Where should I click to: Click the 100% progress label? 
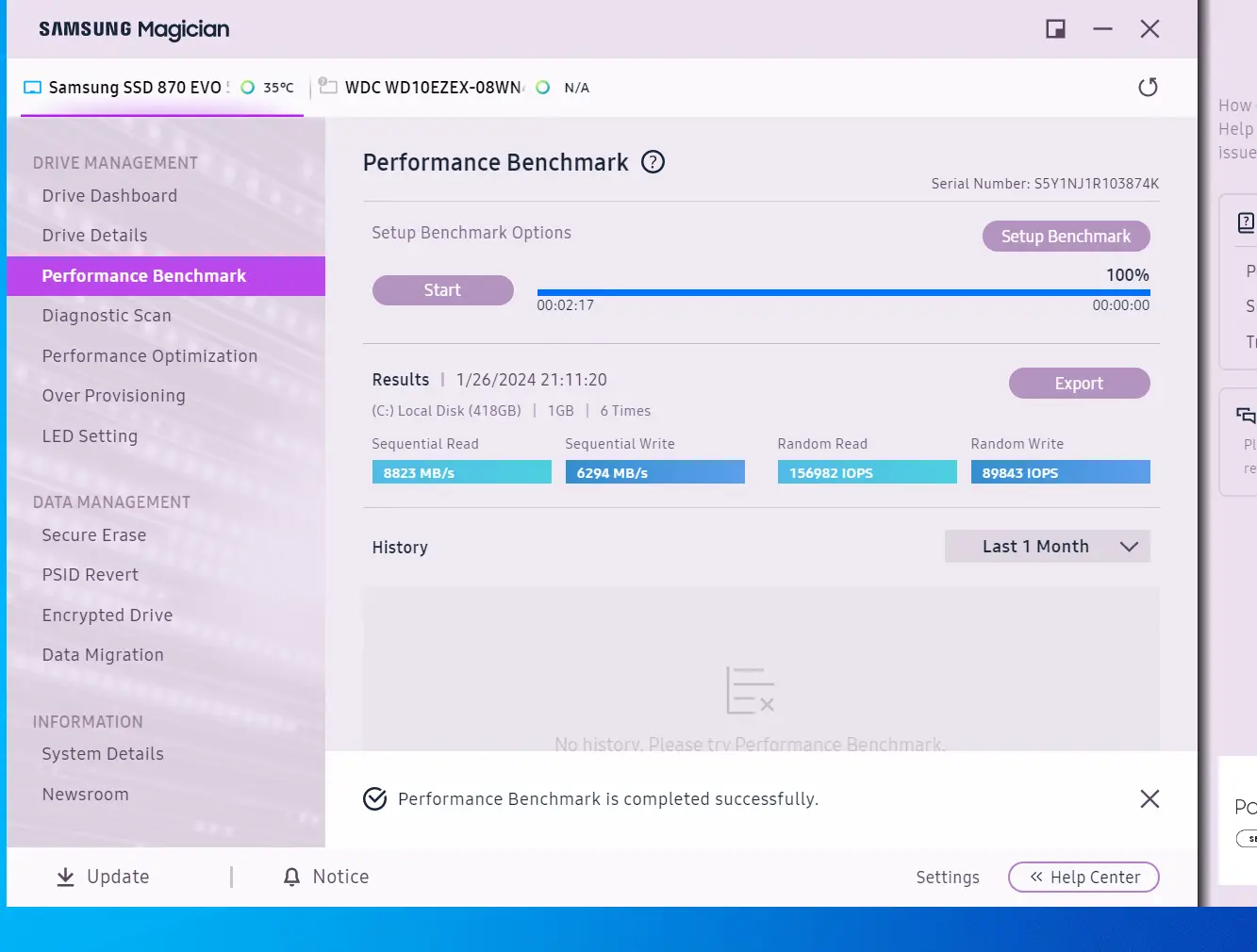[x=1128, y=275]
